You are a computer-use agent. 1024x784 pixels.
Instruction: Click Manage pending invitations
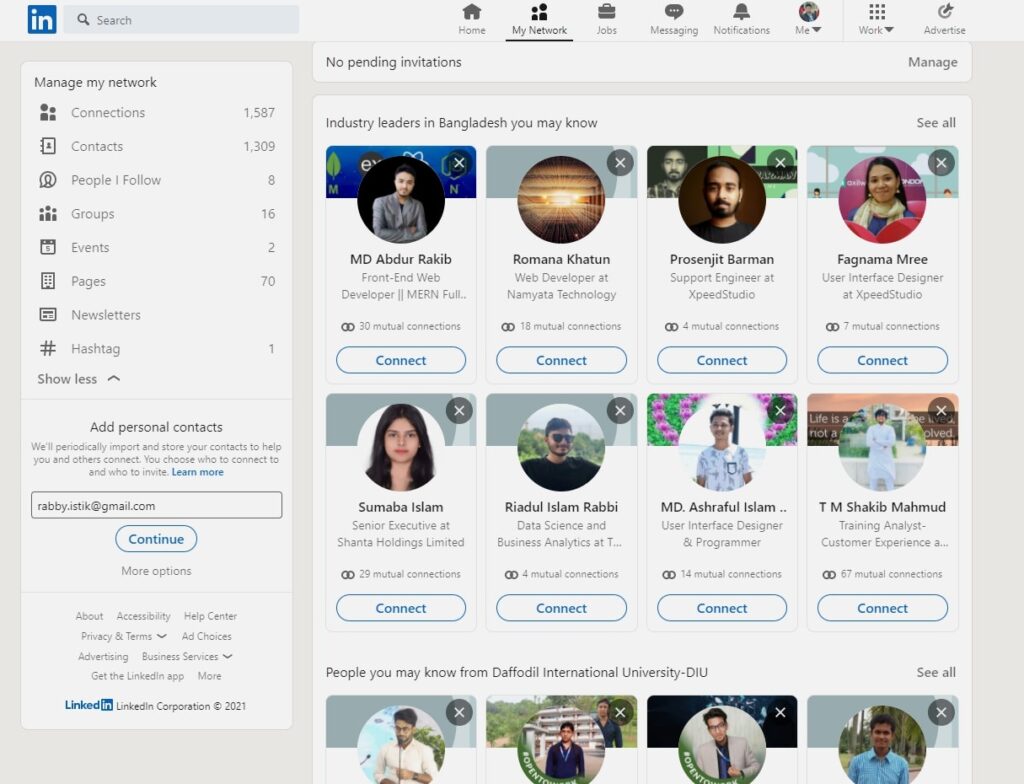[933, 62]
